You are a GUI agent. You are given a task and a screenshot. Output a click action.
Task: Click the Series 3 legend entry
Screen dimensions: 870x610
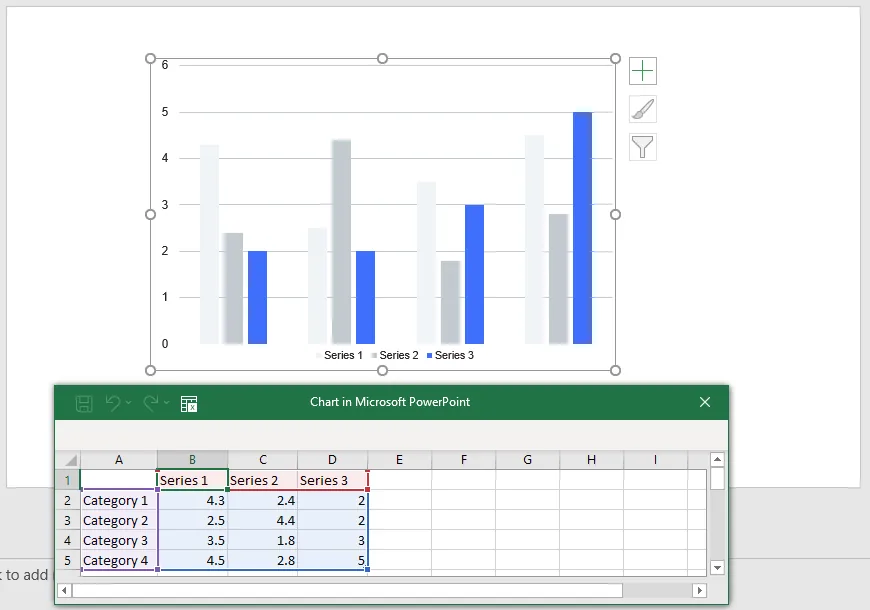[450, 355]
